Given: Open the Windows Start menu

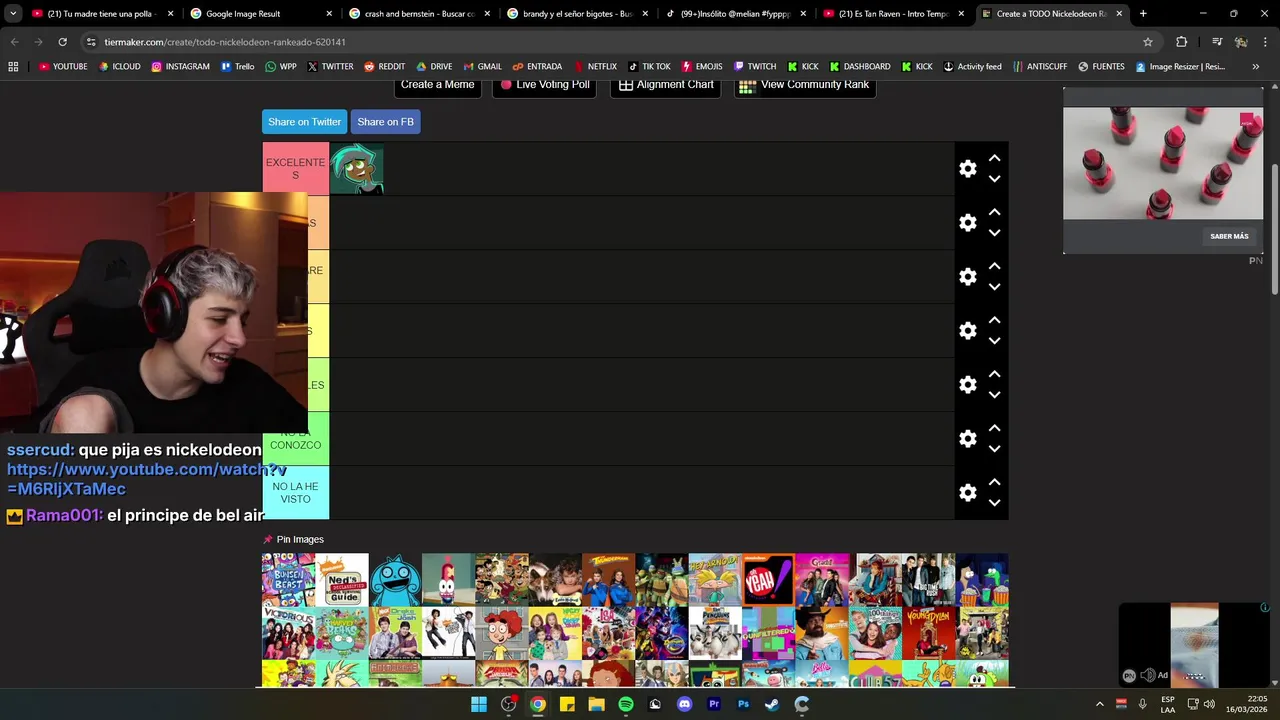Looking at the screenshot, I should (479, 704).
